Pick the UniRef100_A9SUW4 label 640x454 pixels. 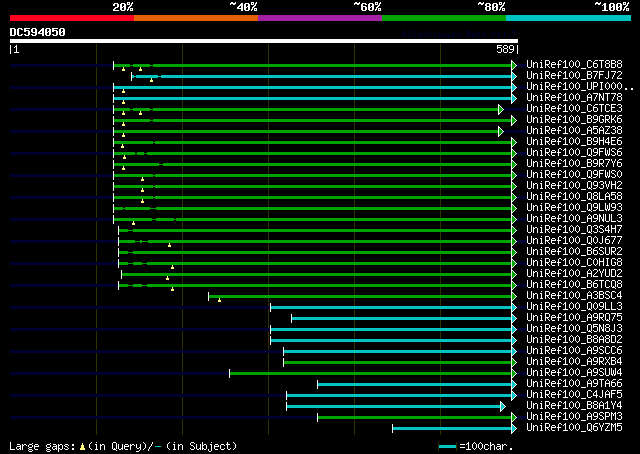point(574,373)
